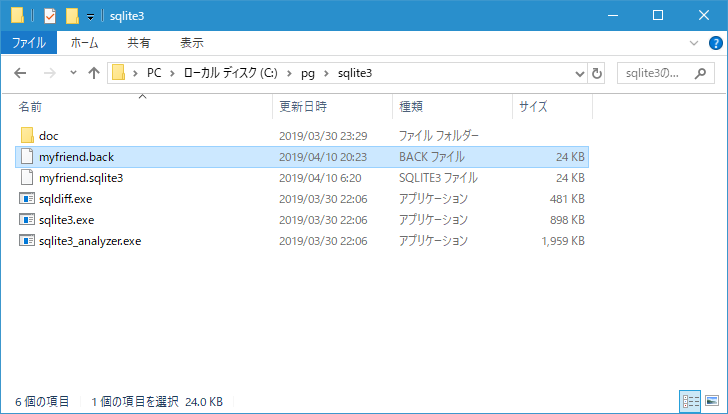Click the Properties quick access icon
This screenshot has height=414, width=728.
pyautogui.click(x=50, y=16)
